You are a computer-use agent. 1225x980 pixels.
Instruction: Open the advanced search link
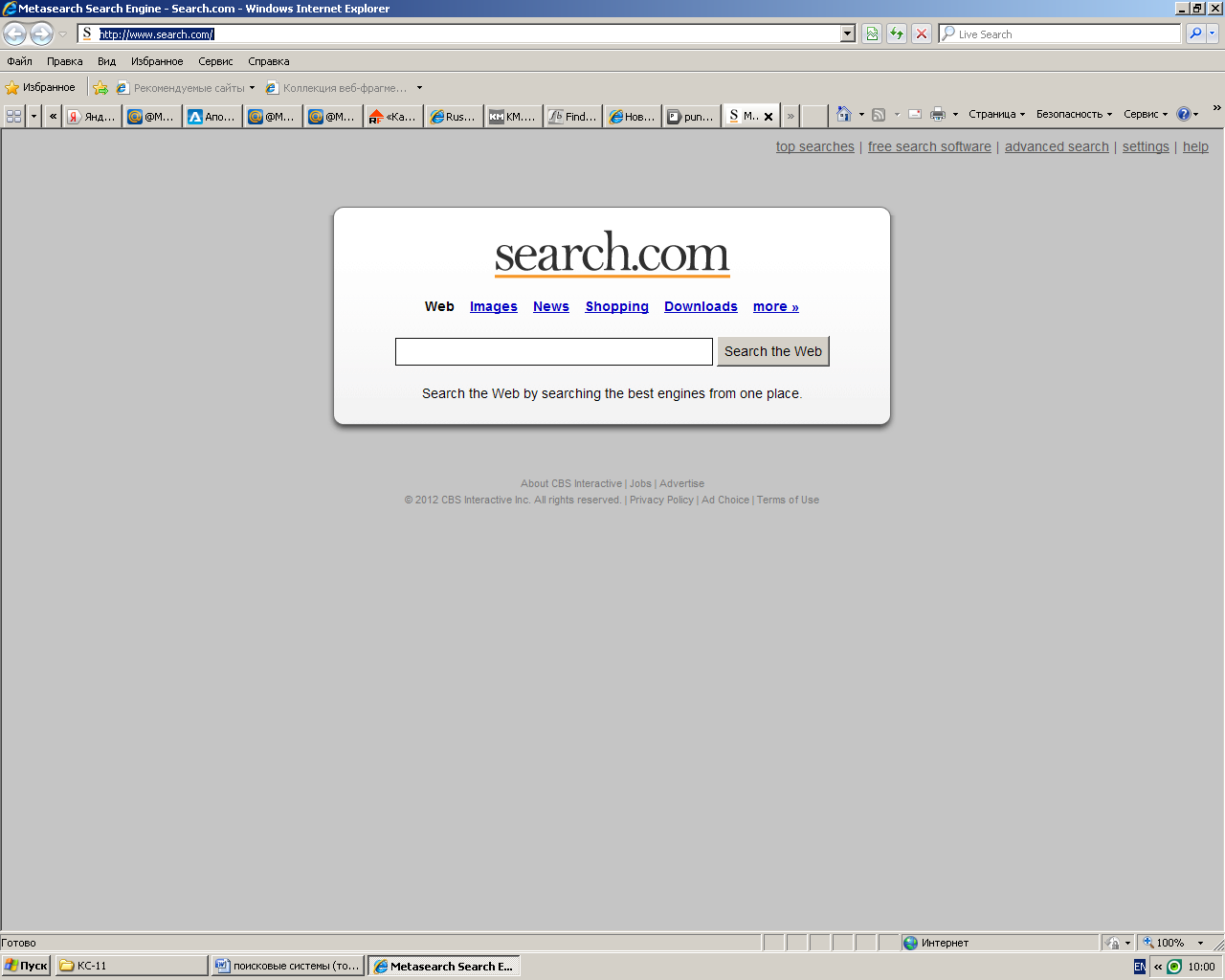coord(1057,146)
